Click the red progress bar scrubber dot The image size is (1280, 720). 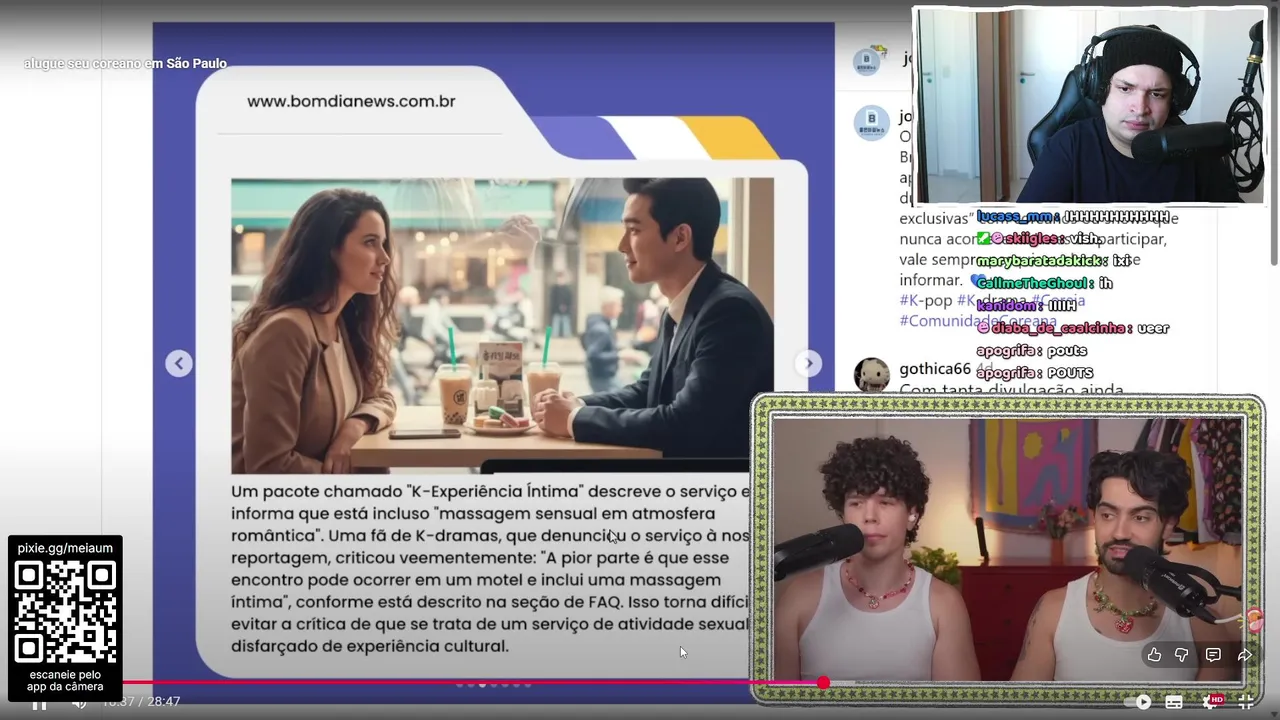[823, 683]
